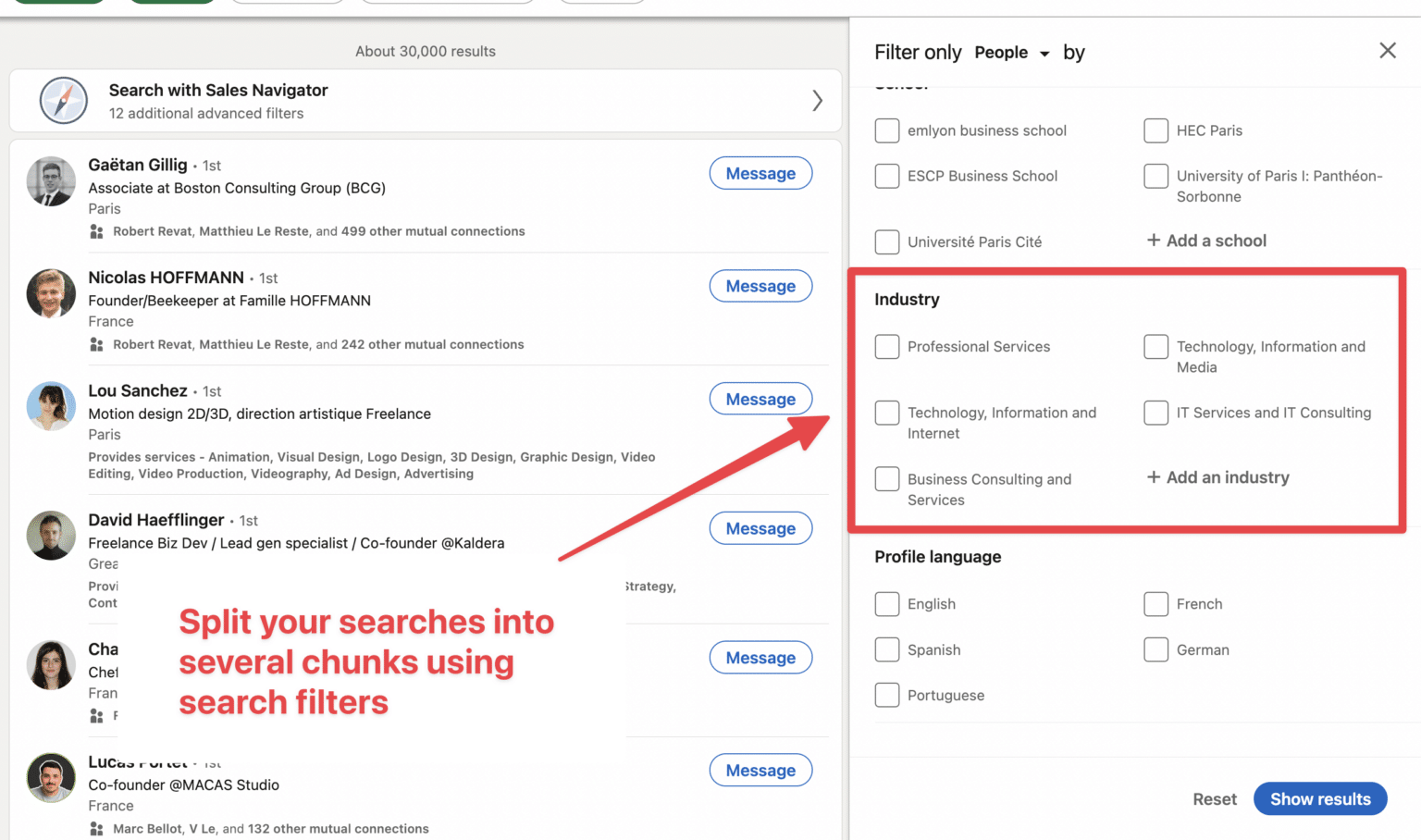The image size is (1421, 840).
Task: Expand the Sales Navigator card chevron
Action: (x=818, y=101)
